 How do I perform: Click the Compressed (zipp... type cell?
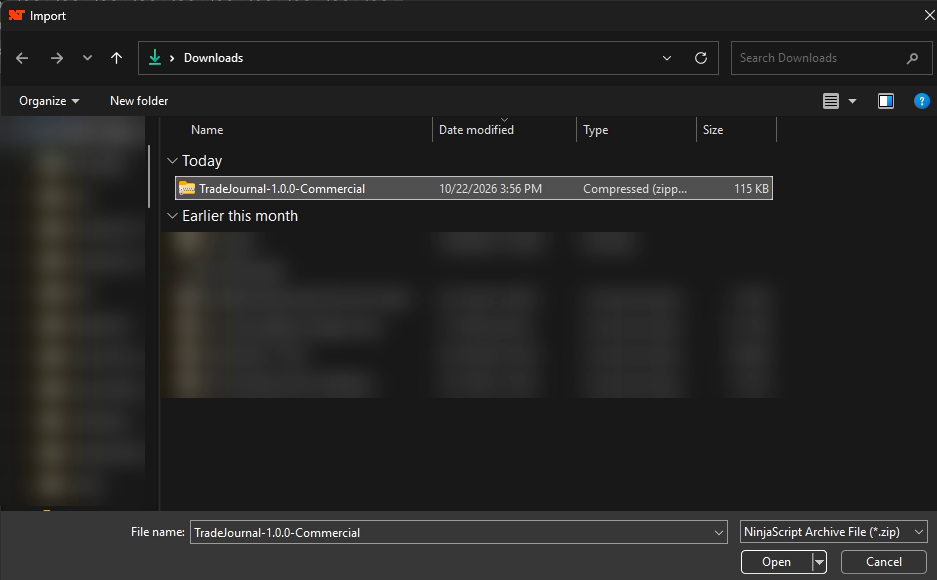635,189
